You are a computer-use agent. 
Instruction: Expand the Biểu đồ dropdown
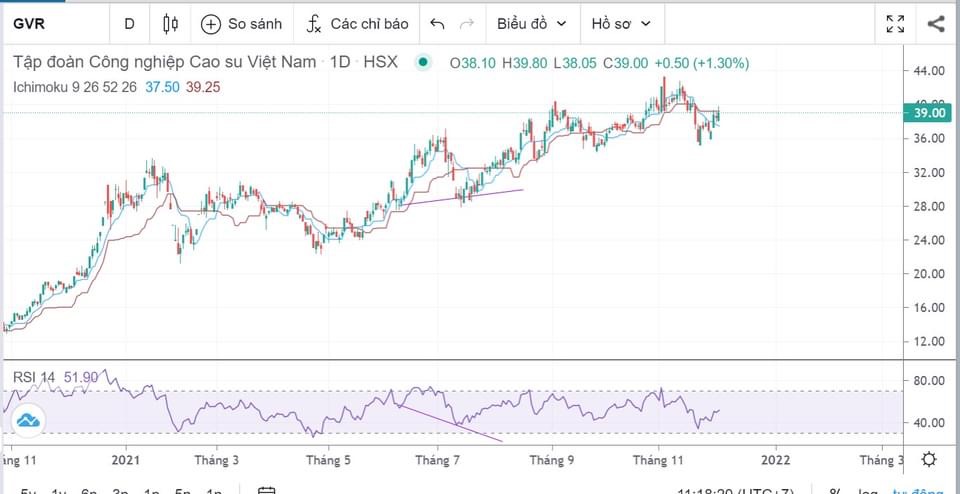[531, 24]
